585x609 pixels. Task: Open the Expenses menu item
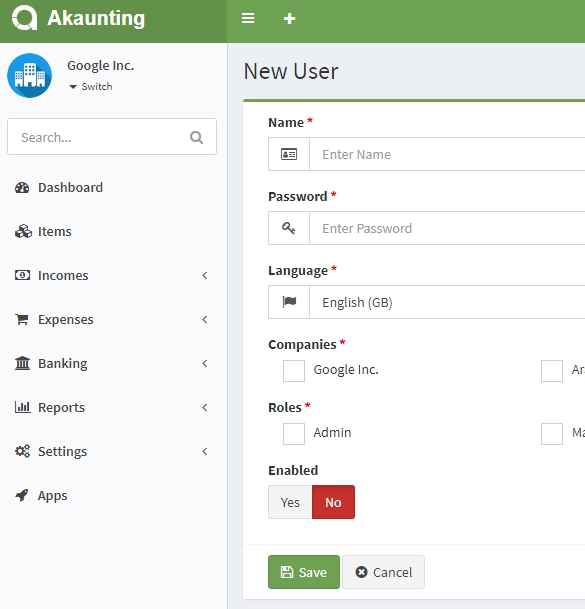tap(113, 319)
